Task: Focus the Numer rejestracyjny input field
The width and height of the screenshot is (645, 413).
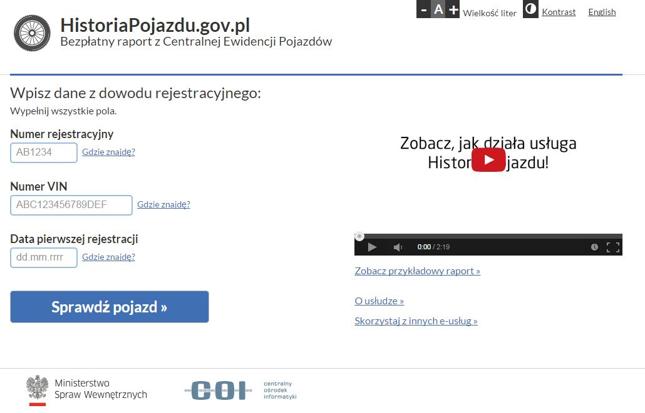Action: coord(44,152)
